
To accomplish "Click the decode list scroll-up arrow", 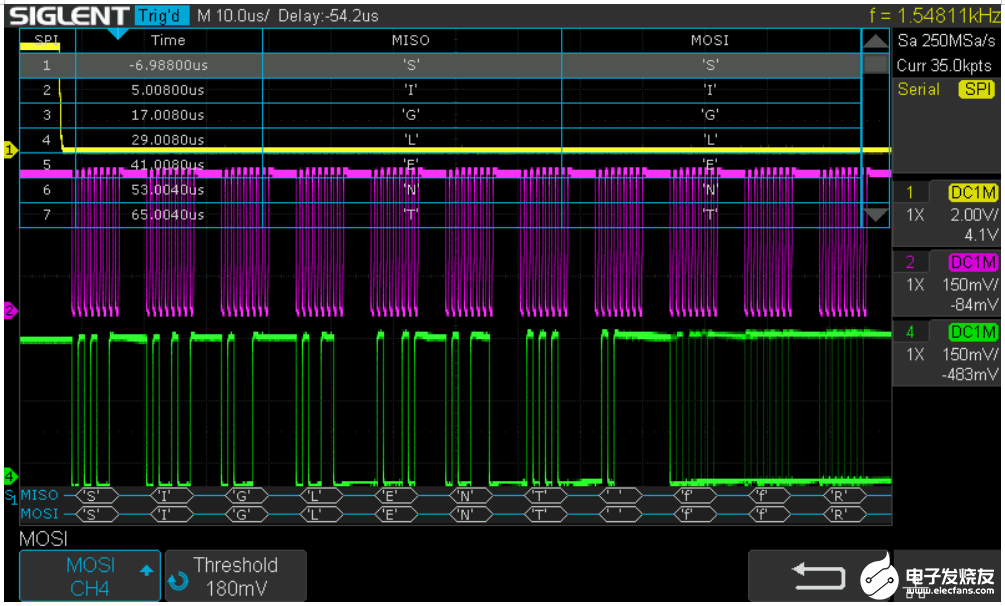I will 875,42.
